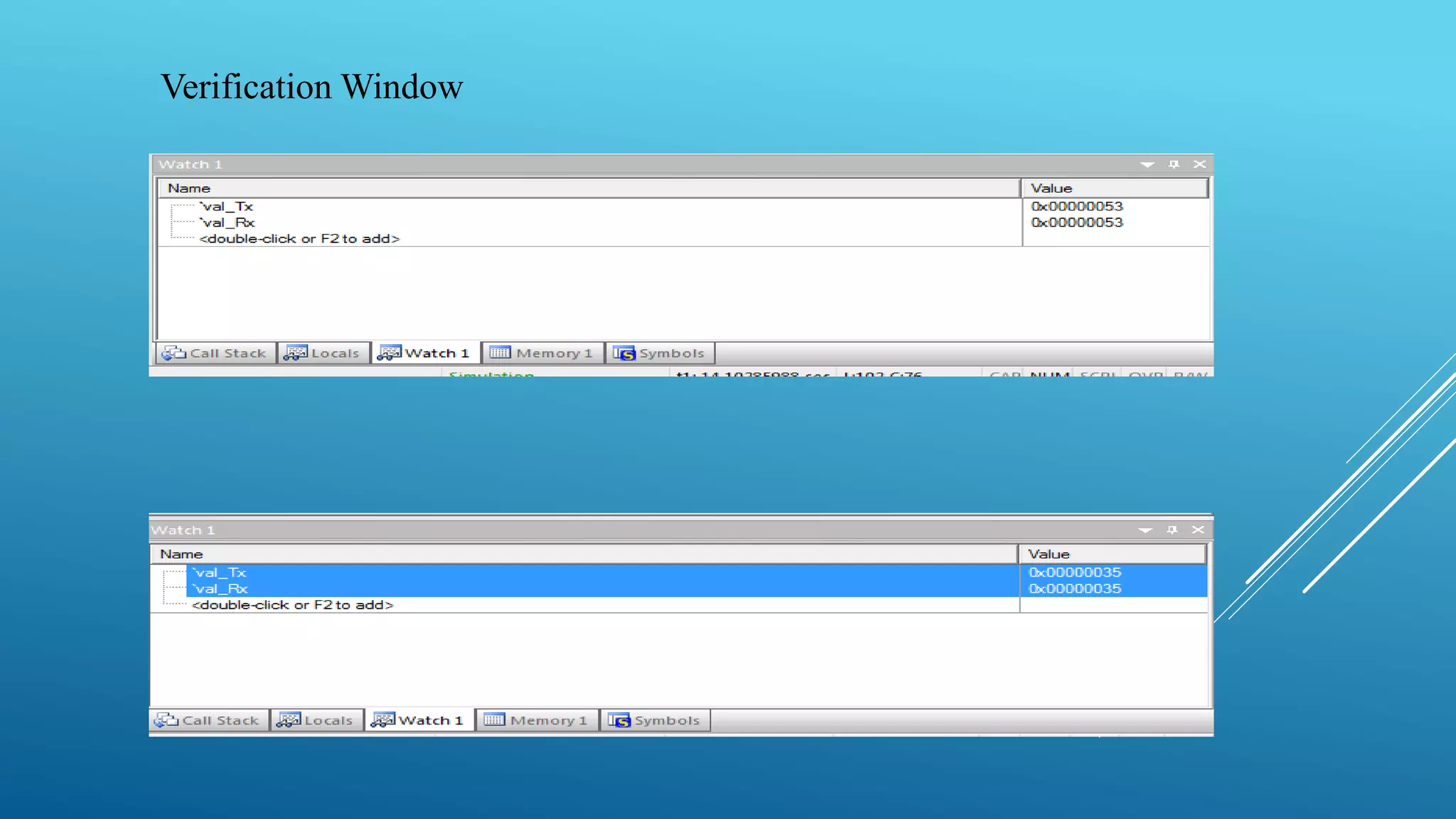Click Symbols icon in lower window
This screenshot has width=1456, height=819.
coord(619,720)
